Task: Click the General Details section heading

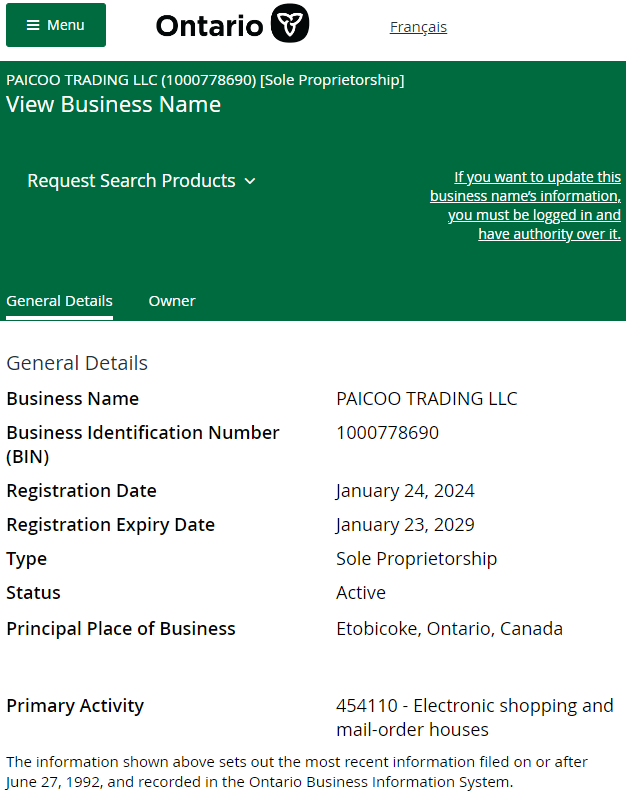Action: tap(77, 363)
